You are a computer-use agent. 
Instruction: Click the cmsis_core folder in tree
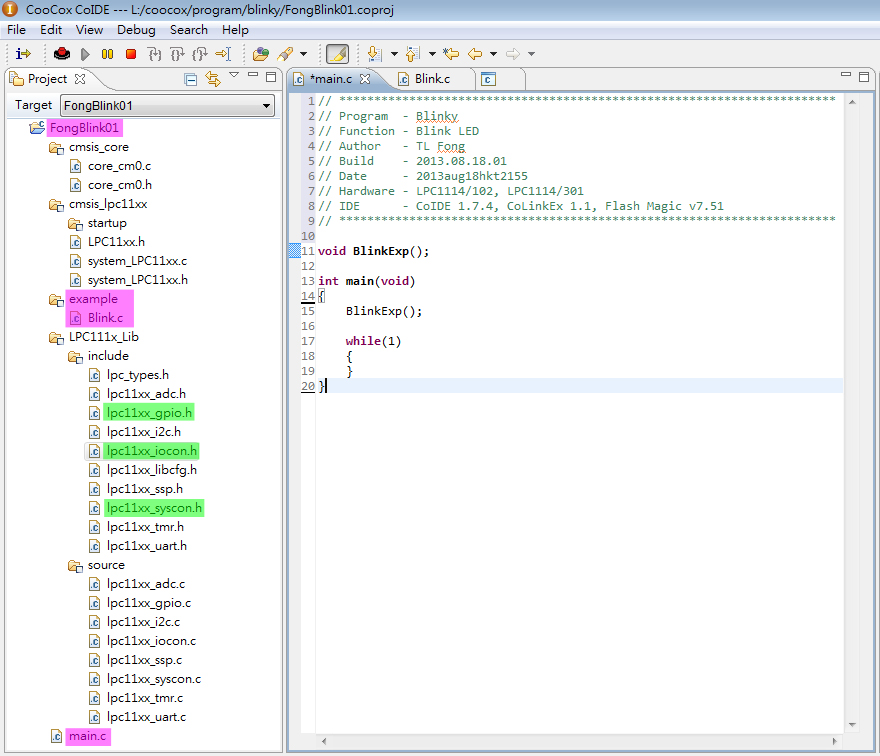[98, 147]
